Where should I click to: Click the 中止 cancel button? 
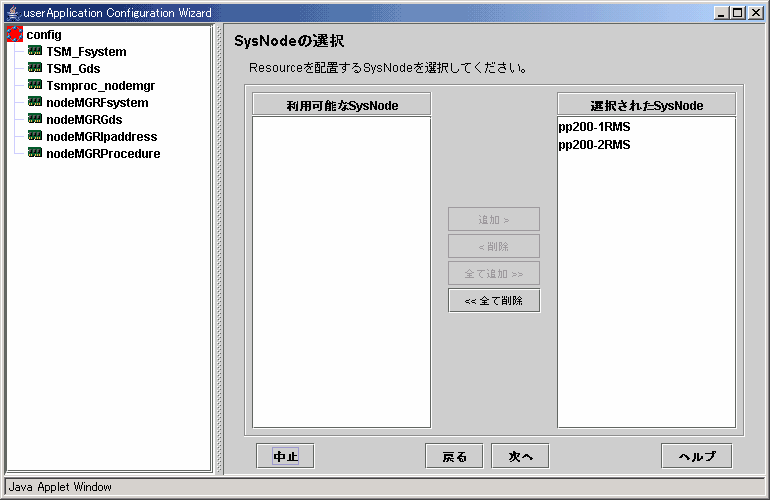point(285,456)
